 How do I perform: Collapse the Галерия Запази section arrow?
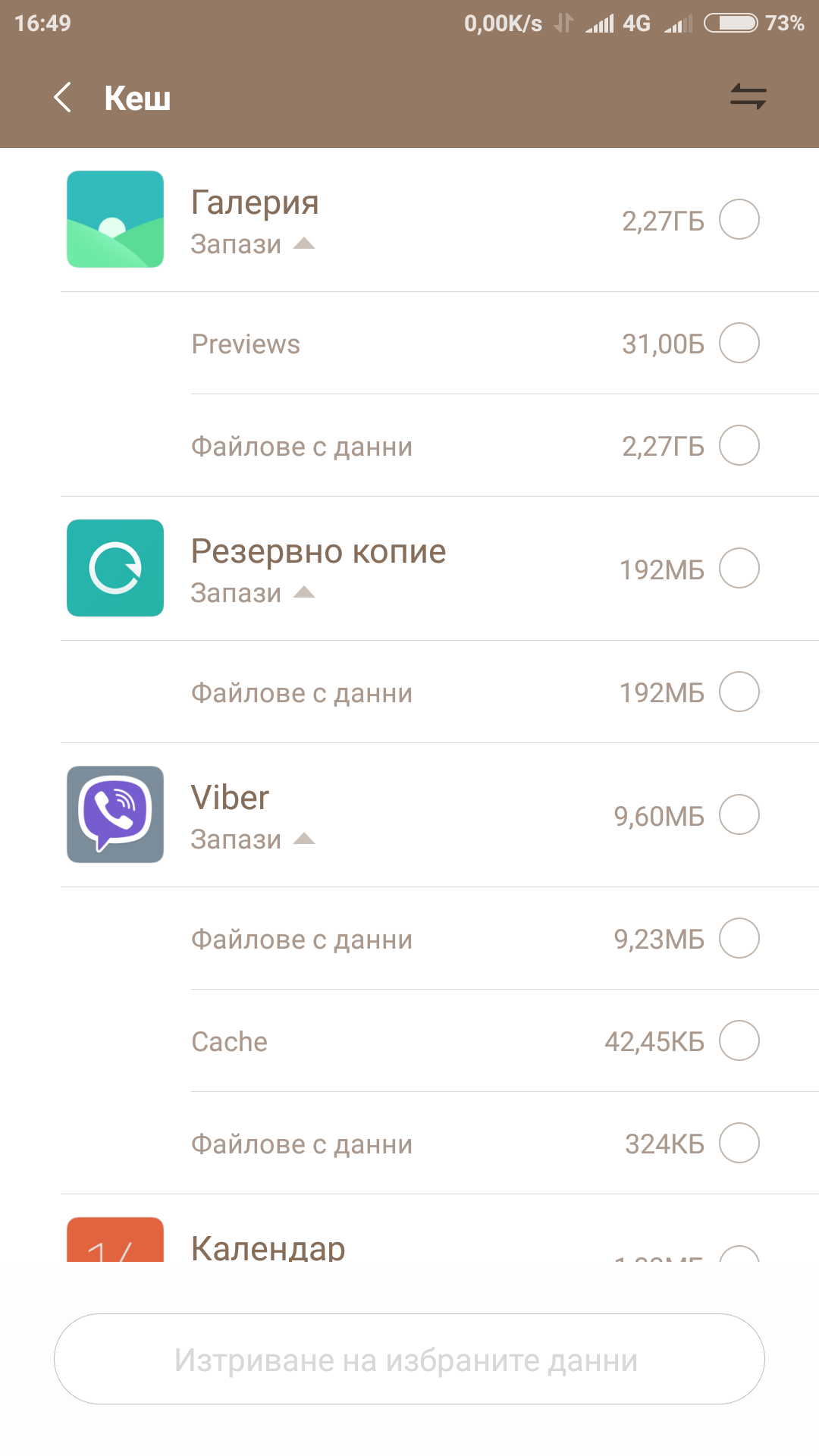coord(304,243)
